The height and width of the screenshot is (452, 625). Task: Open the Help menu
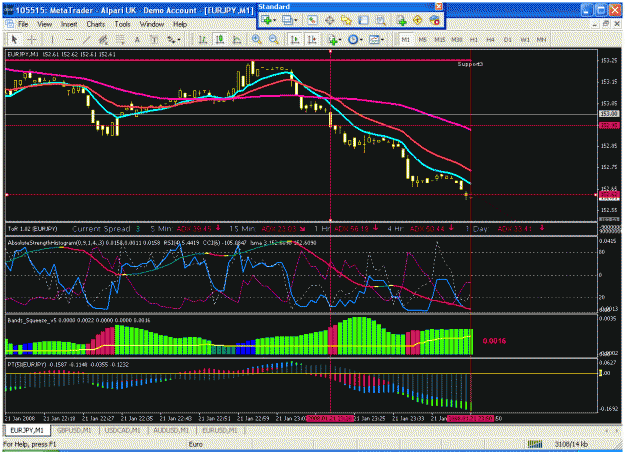click(180, 24)
